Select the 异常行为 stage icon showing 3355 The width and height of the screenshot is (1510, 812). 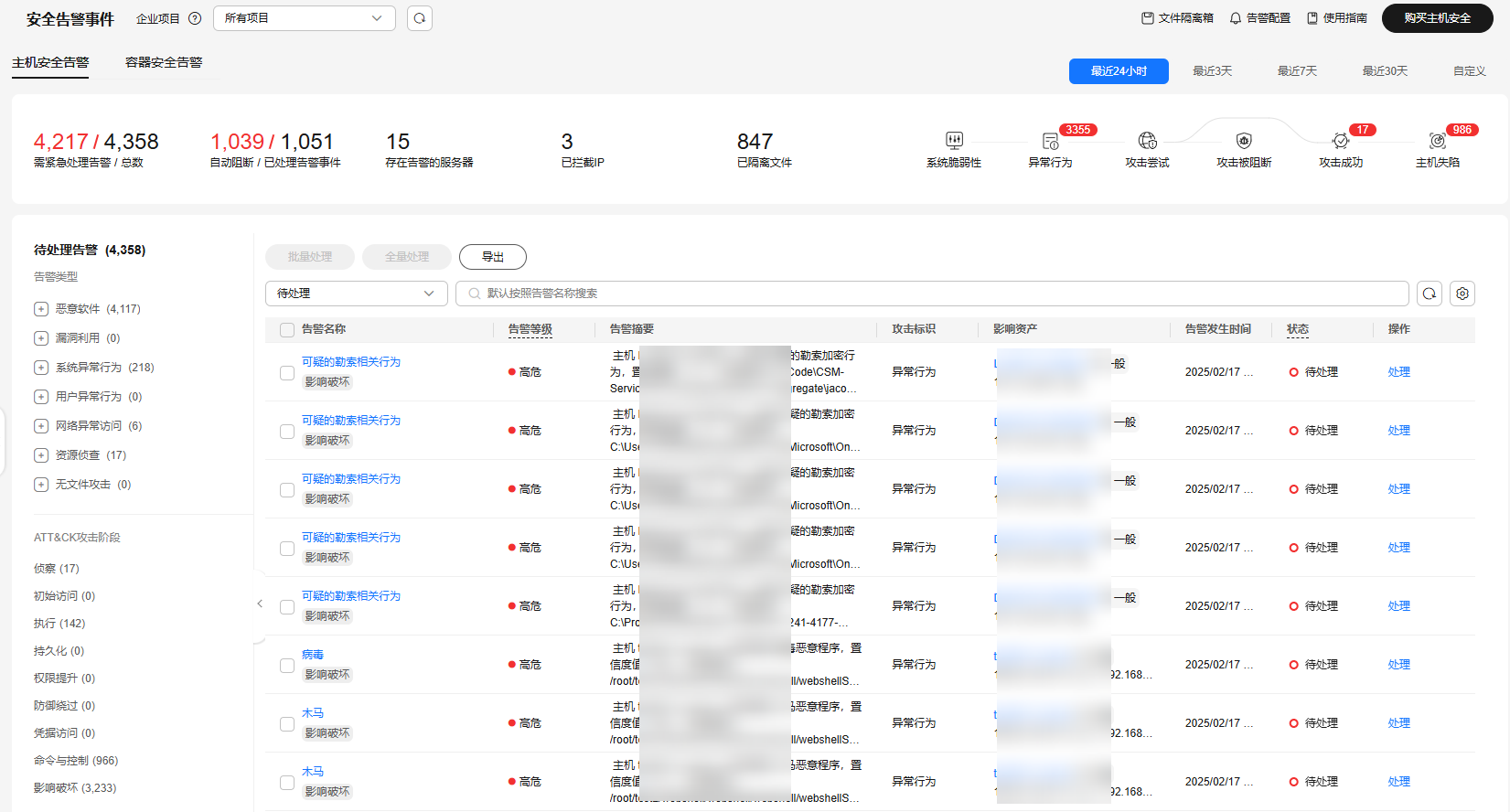tap(1050, 141)
